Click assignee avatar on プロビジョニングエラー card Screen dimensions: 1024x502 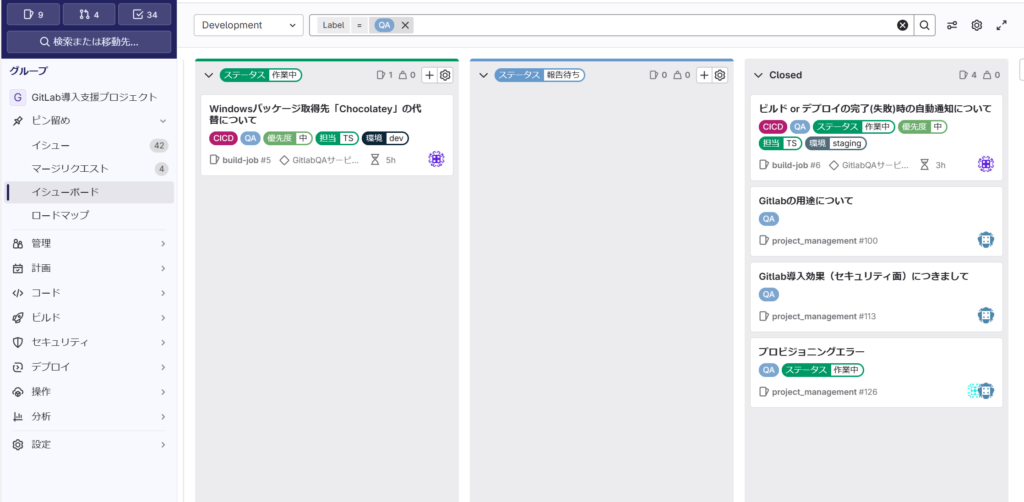pos(985,391)
